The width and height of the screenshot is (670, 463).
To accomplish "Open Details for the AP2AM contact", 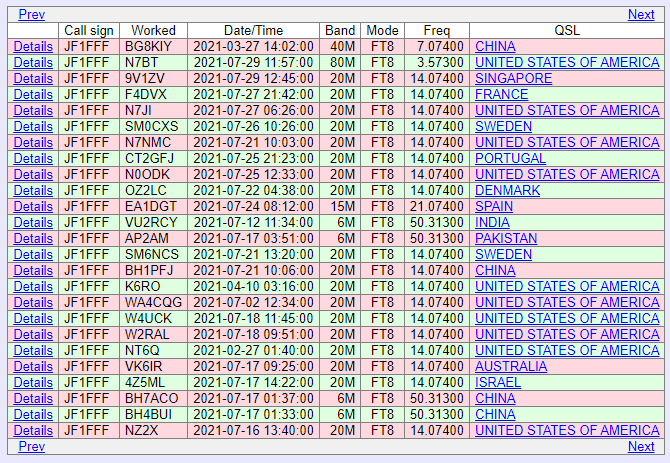I will point(33,238).
